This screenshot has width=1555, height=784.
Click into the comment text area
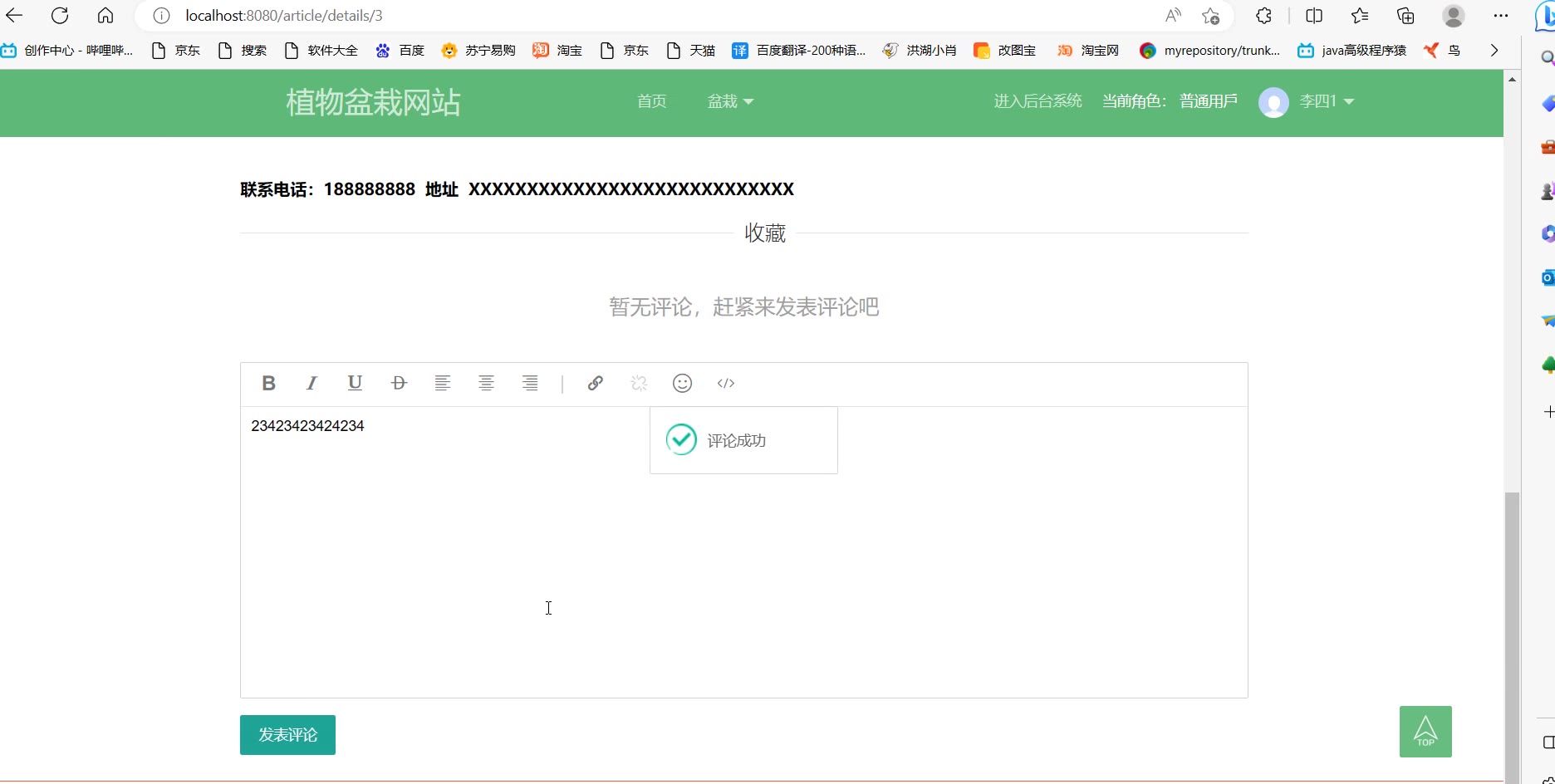[x=744, y=552]
